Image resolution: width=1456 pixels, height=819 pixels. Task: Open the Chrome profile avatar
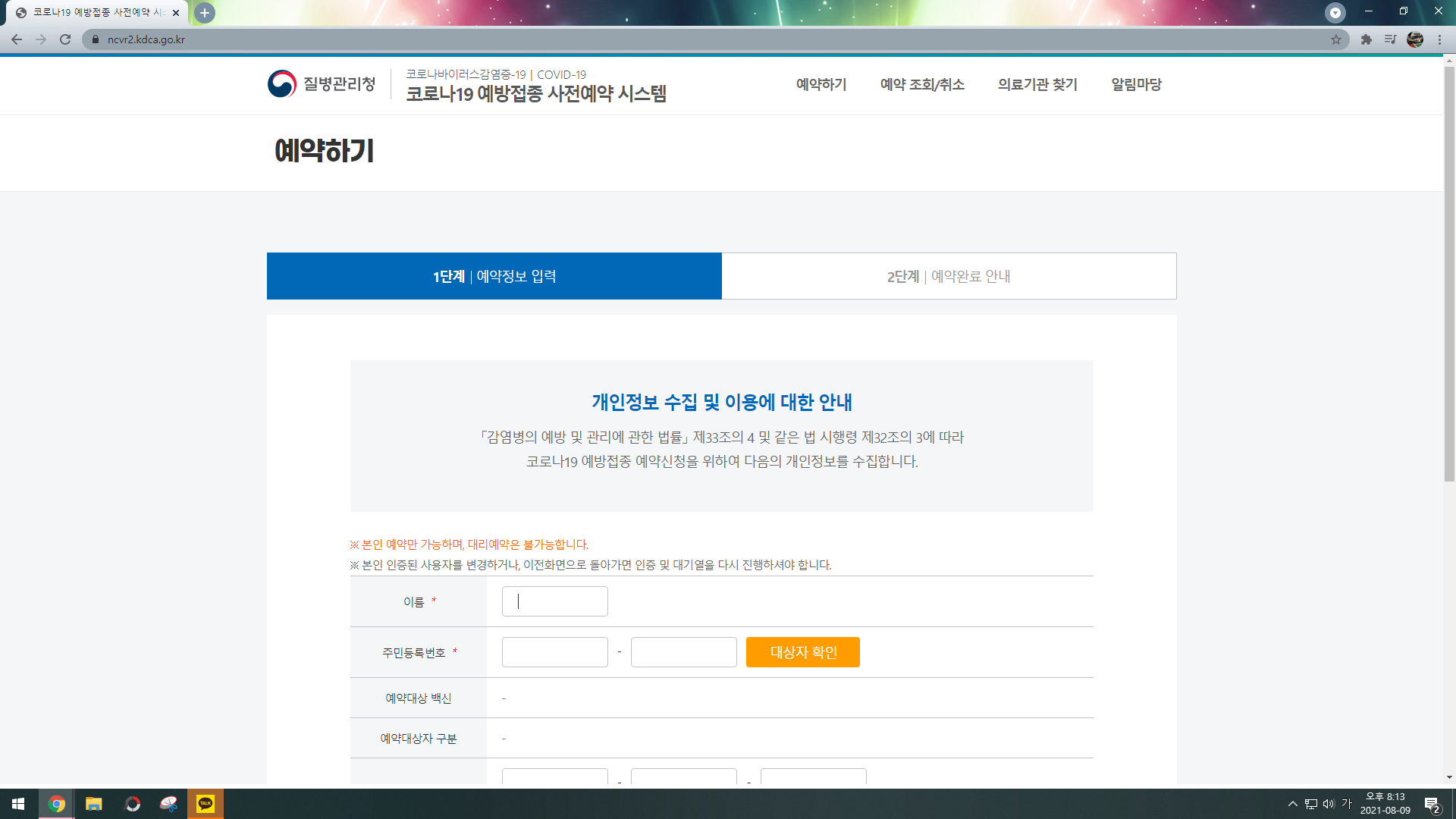click(x=1415, y=39)
